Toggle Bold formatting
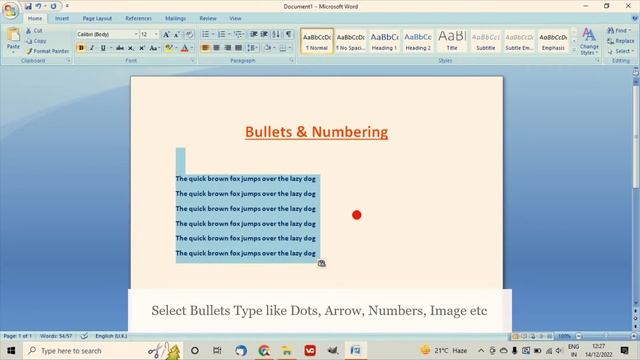The width and height of the screenshot is (640, 360). click(81, 48)
